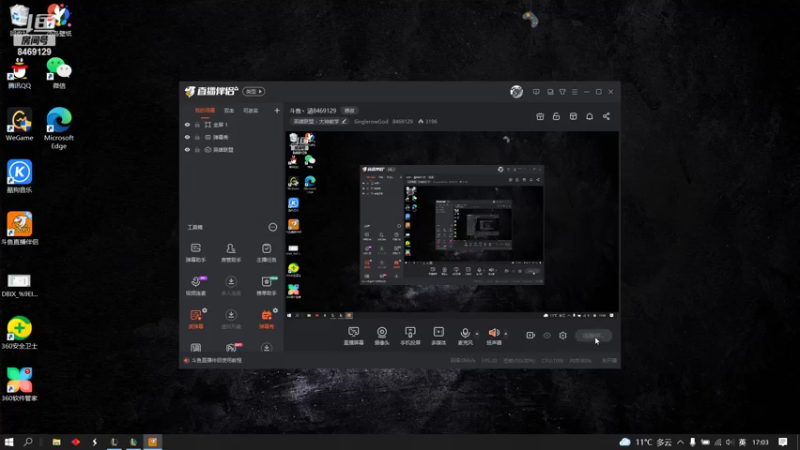800x450 pixels.
Task: Toggle lock on the 全屏 1 source
Action: (197, 124)
